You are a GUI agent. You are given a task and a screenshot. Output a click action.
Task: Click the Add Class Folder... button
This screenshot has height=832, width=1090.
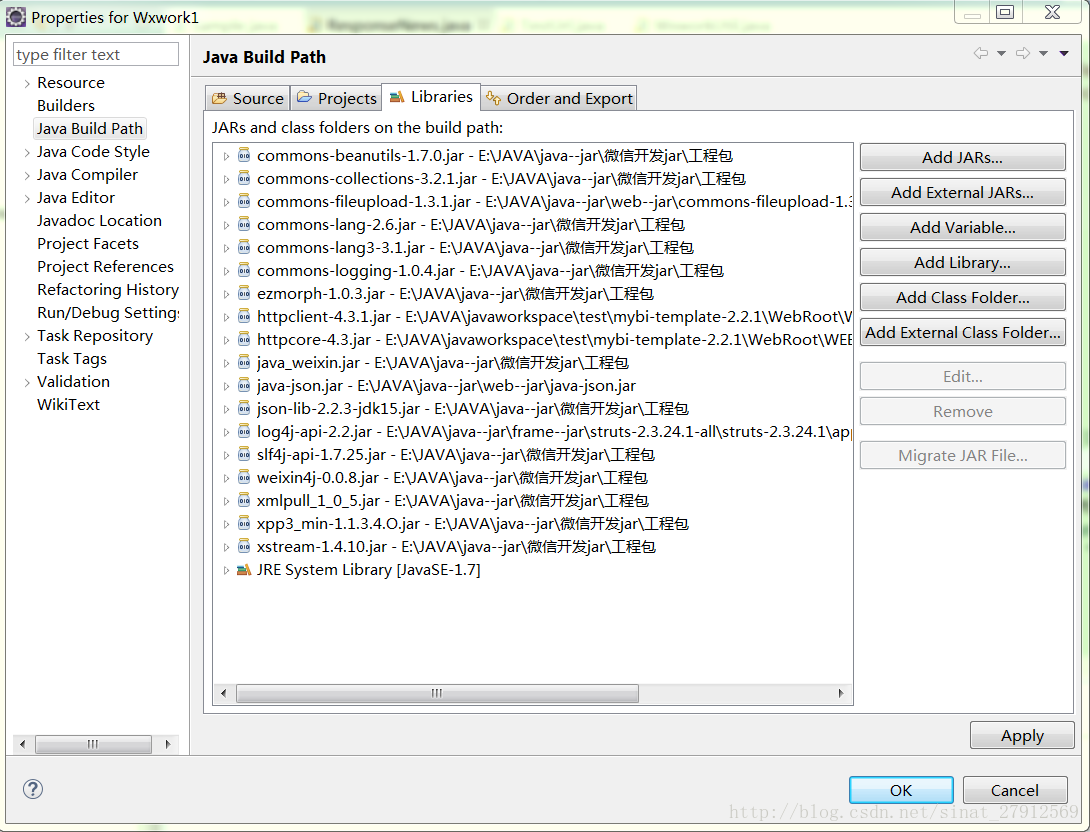click(x=962, y=297)
